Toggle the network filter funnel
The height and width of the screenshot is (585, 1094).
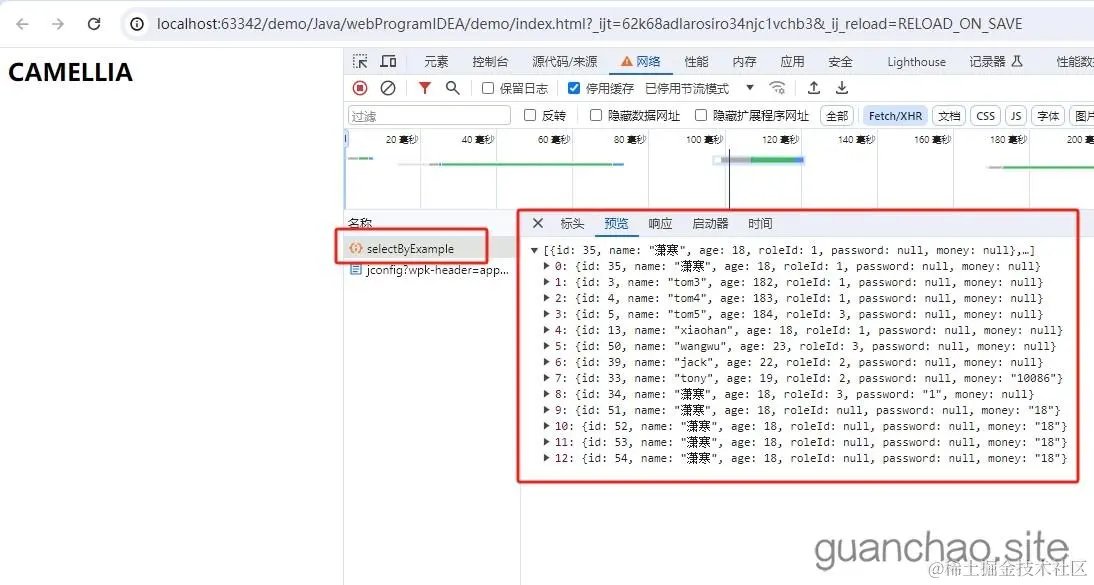(x=424, y=88)
